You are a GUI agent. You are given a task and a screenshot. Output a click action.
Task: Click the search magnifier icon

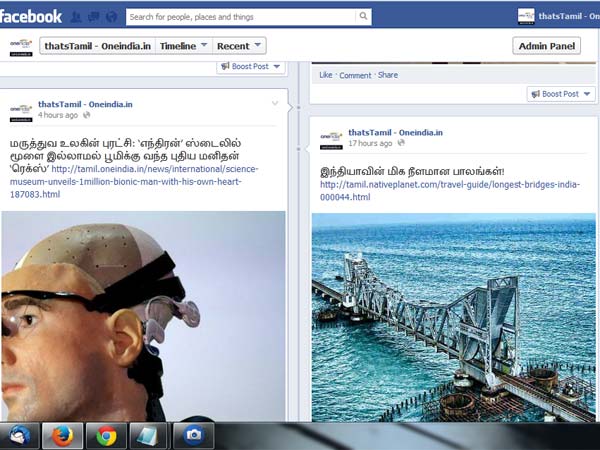pos(363,16)
